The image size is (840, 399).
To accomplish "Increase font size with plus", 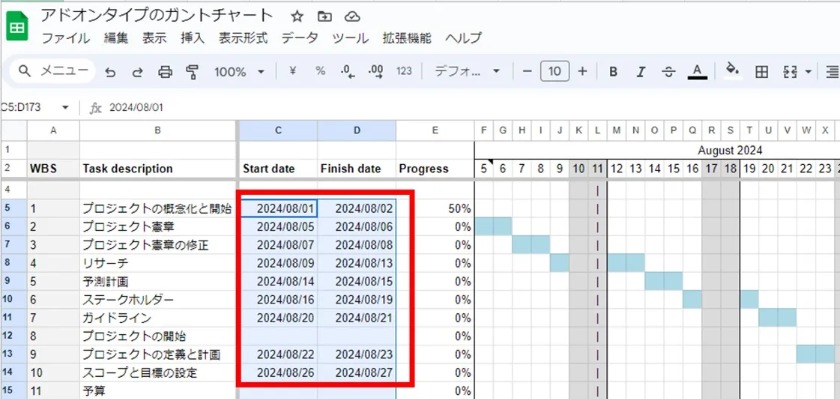I will (x=582, y=71).
